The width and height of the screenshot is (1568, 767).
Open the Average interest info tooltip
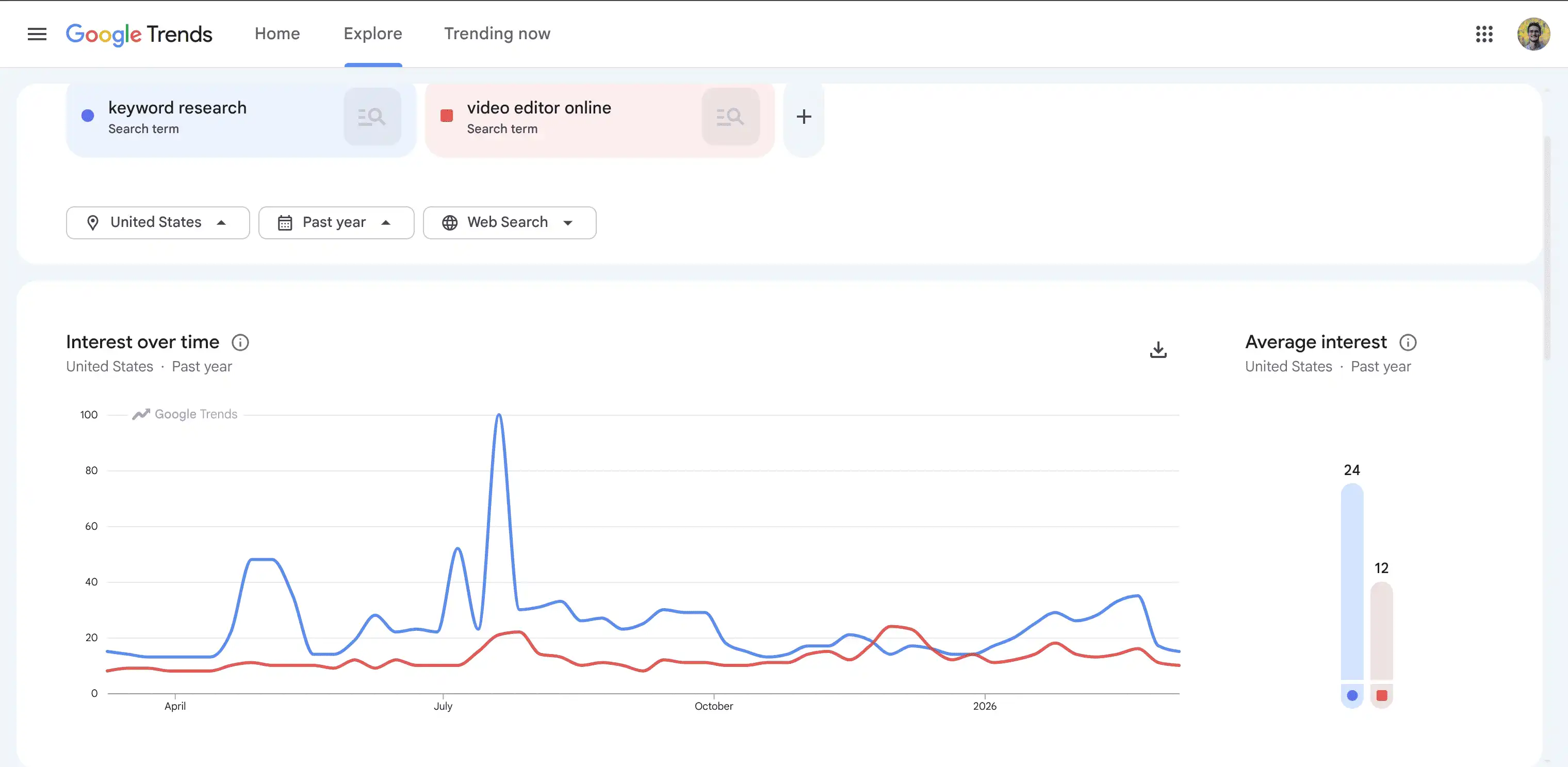[1409, 342]
